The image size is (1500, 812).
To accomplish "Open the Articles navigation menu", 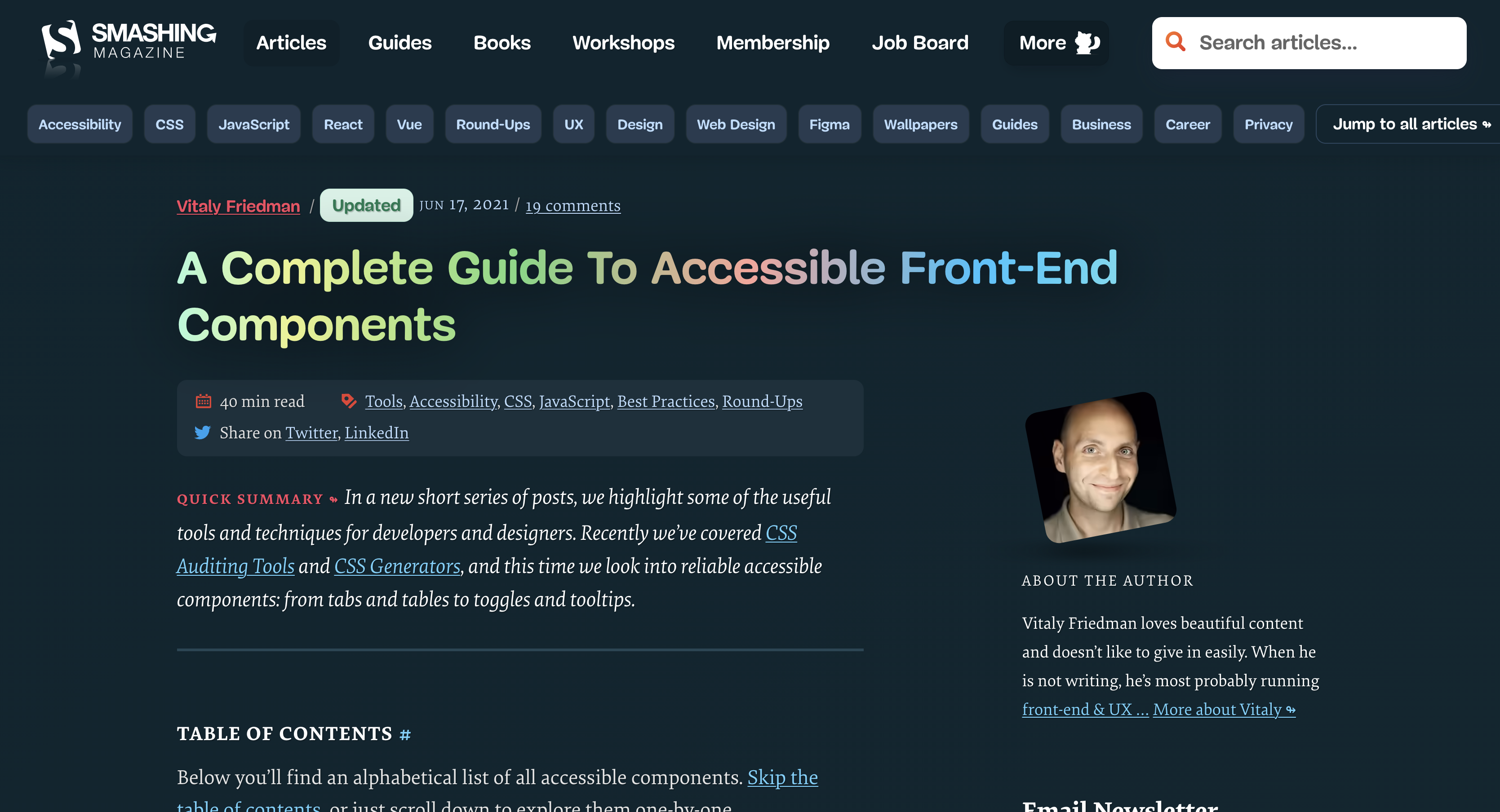I will click(291, 43).
